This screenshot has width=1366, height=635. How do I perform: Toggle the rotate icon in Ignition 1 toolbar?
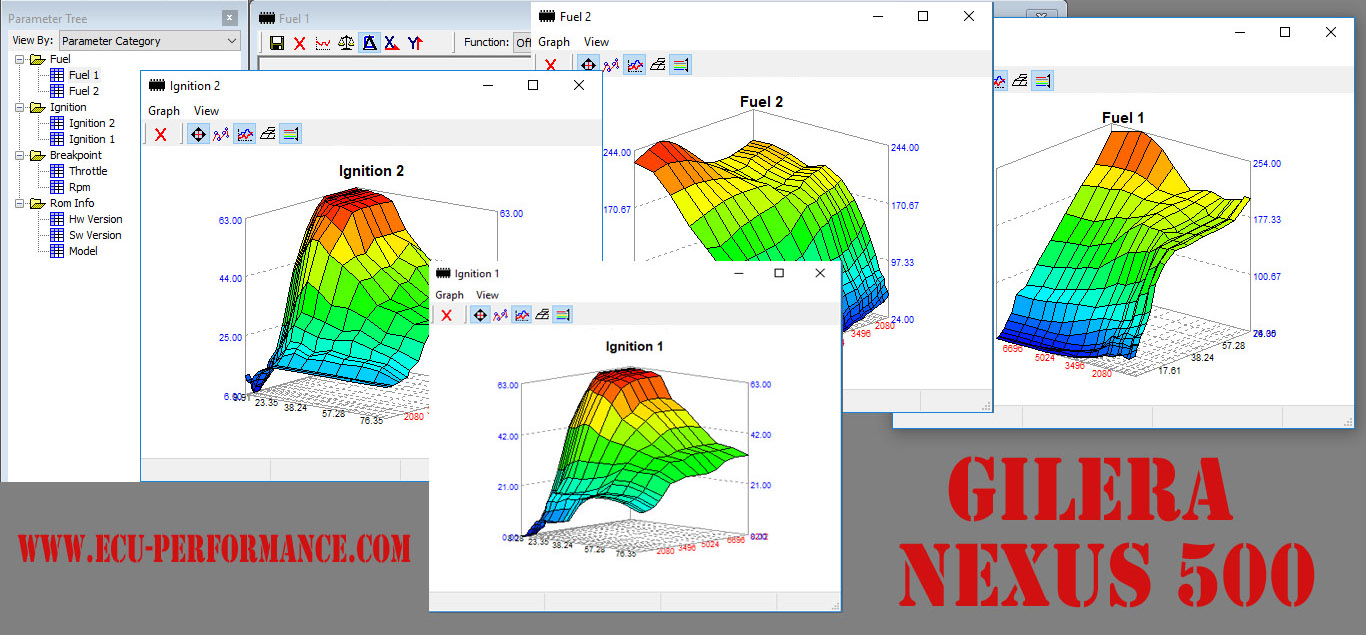[x=480, y=315]
